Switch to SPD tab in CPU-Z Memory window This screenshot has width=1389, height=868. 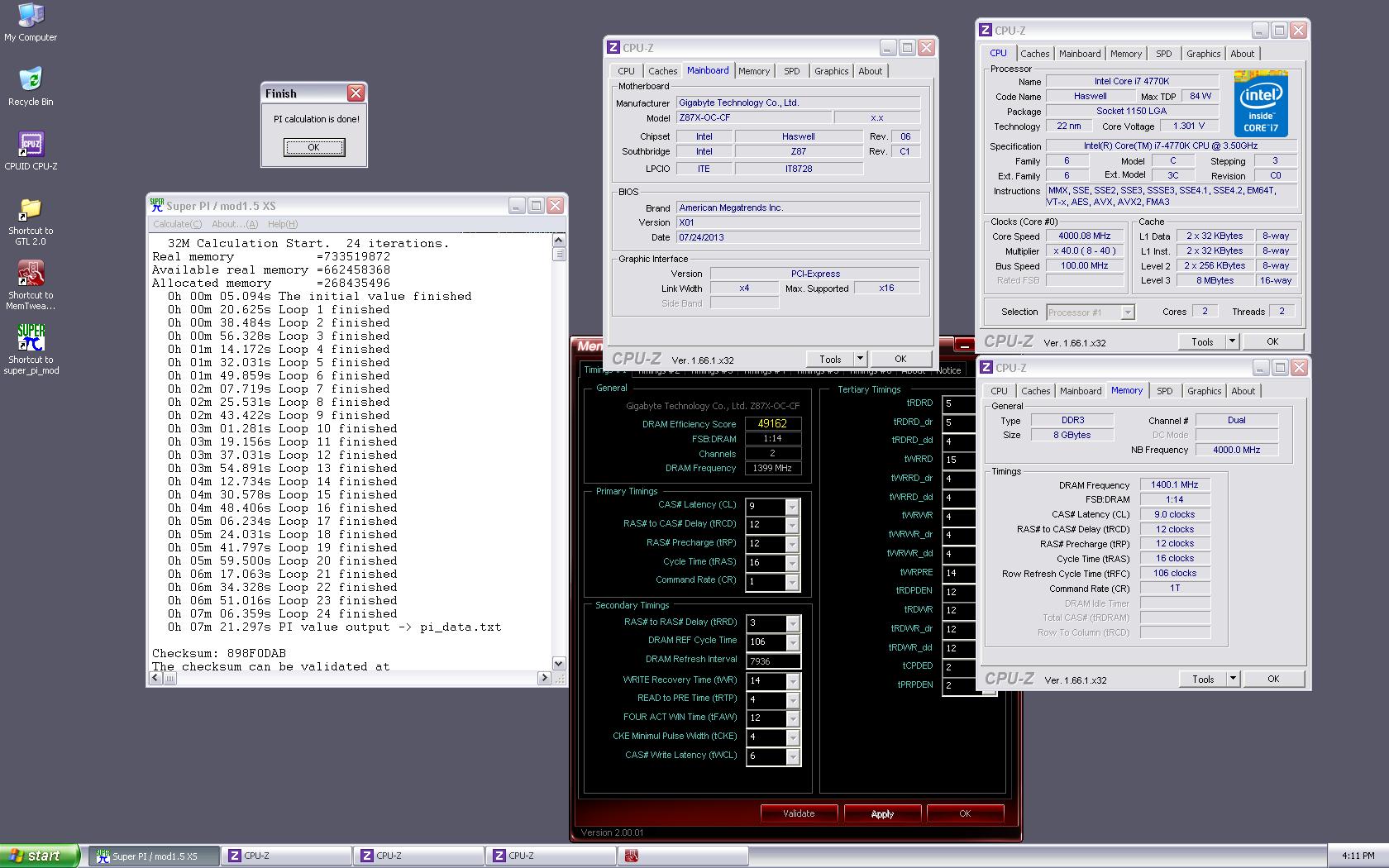coord(1165,391)
